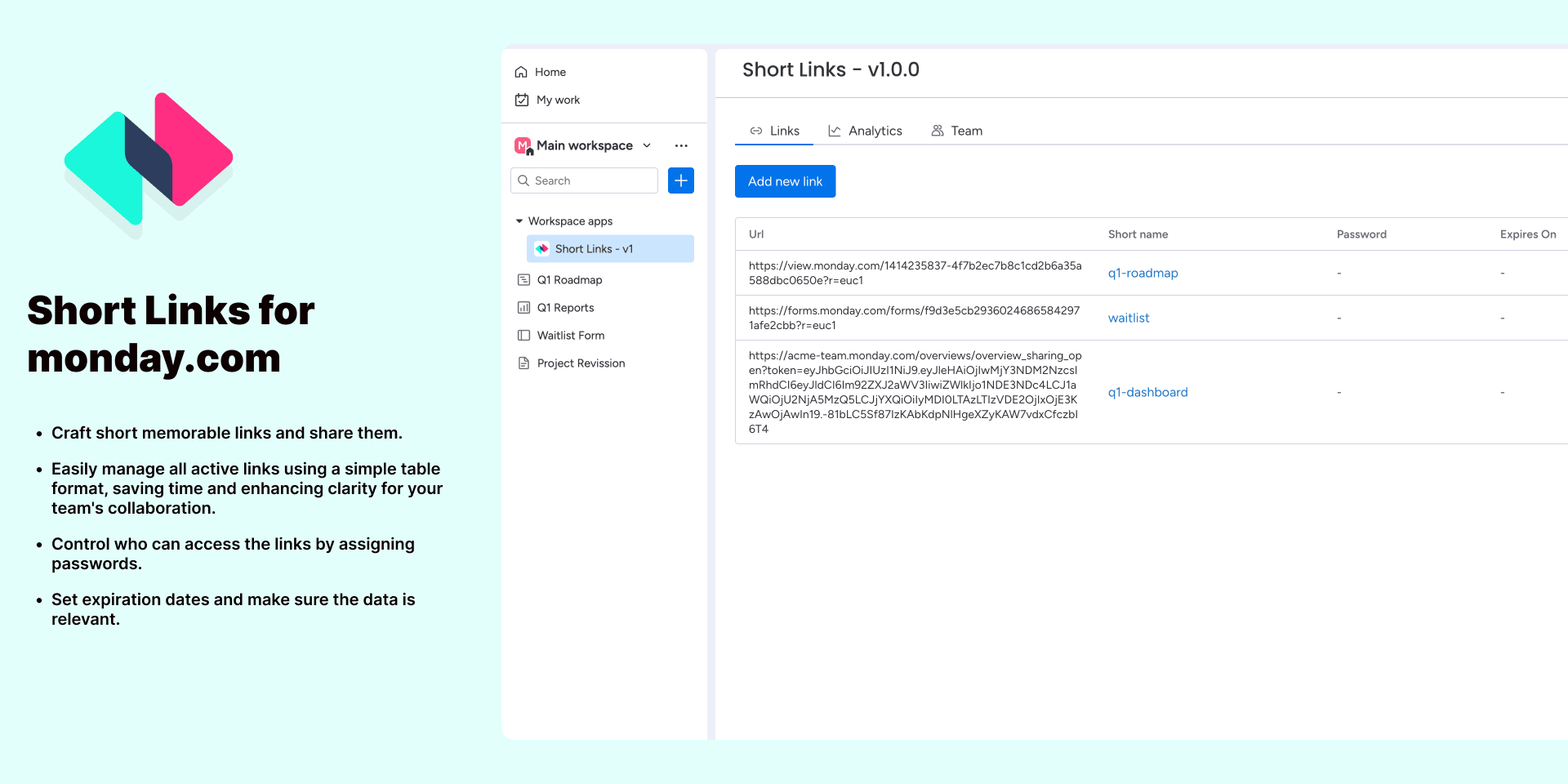The width and height of the screenshot is (1568, 784).
Task: Switch to the Analytics tab
Action: click(865, 131)
